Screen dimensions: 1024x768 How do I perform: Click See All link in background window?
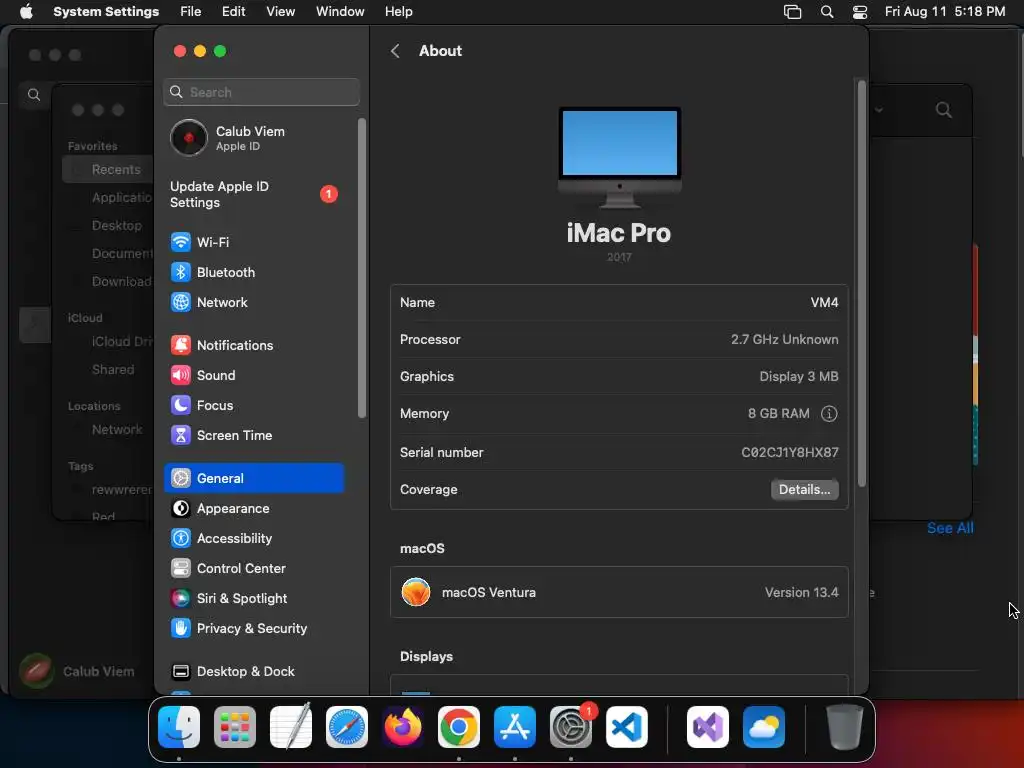point(950,528)
